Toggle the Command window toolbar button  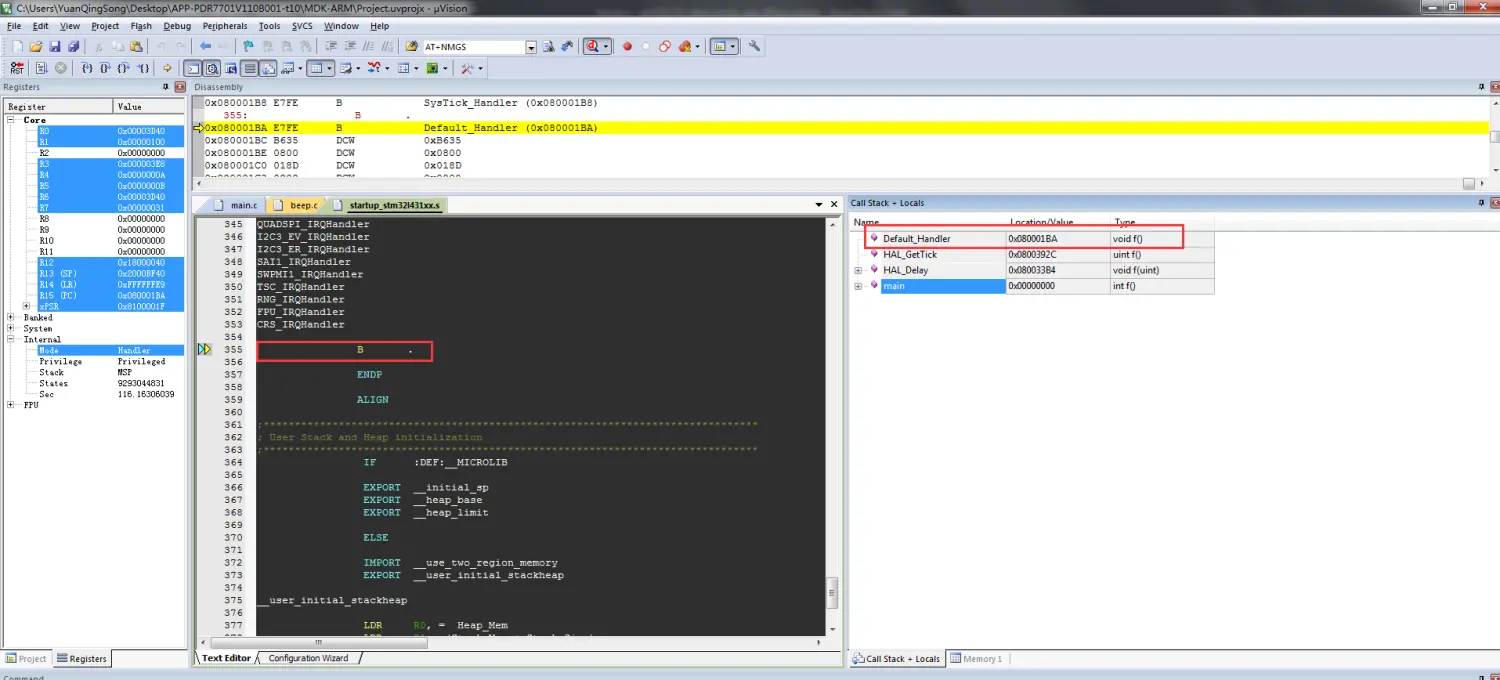[193, 68]
